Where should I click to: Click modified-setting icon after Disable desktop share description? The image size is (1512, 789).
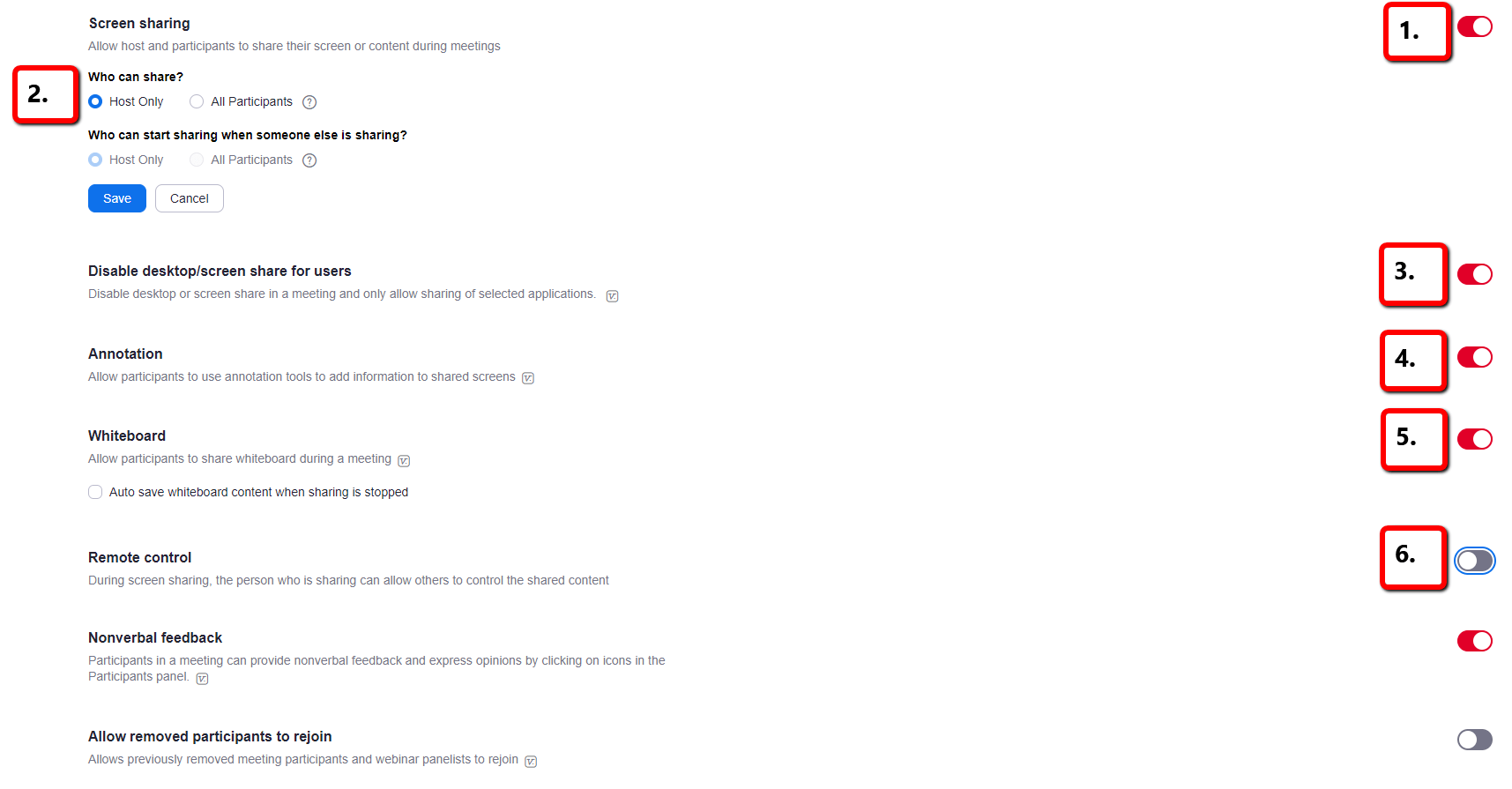pyautogui.click(x=613, y=296)
